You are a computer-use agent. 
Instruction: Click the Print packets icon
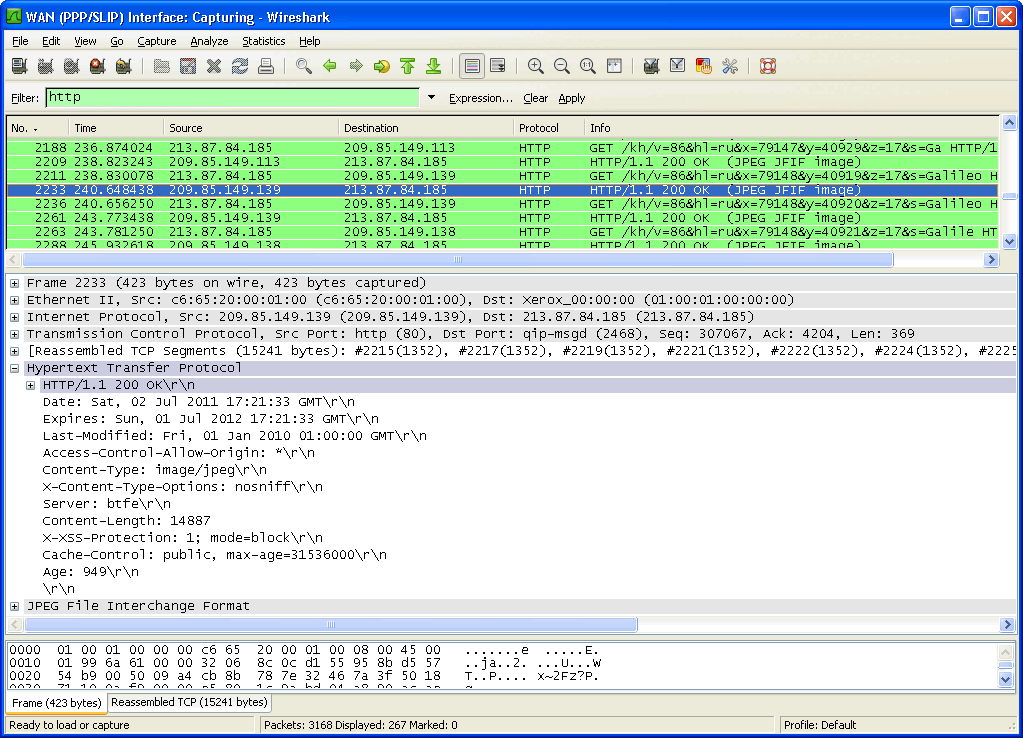266,67
